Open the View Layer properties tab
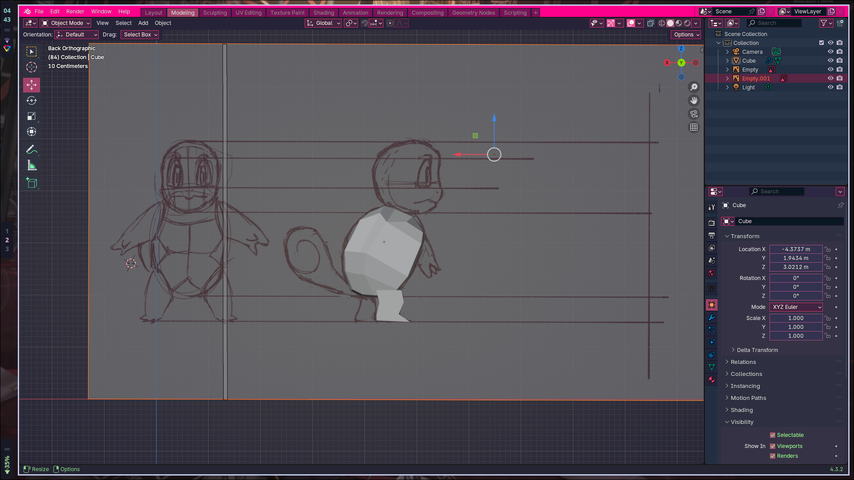This screenshot has width=854, height=480. 711,248
